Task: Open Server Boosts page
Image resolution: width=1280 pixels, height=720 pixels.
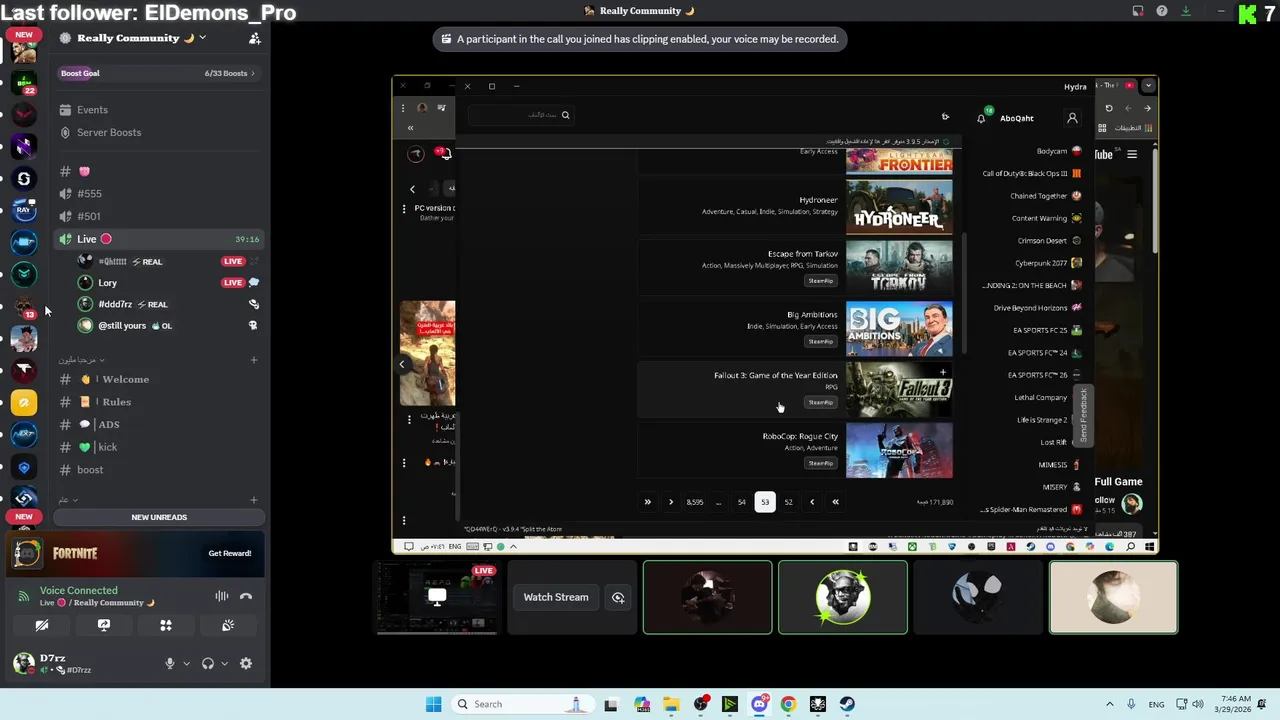Action: (x=159, y=132)
